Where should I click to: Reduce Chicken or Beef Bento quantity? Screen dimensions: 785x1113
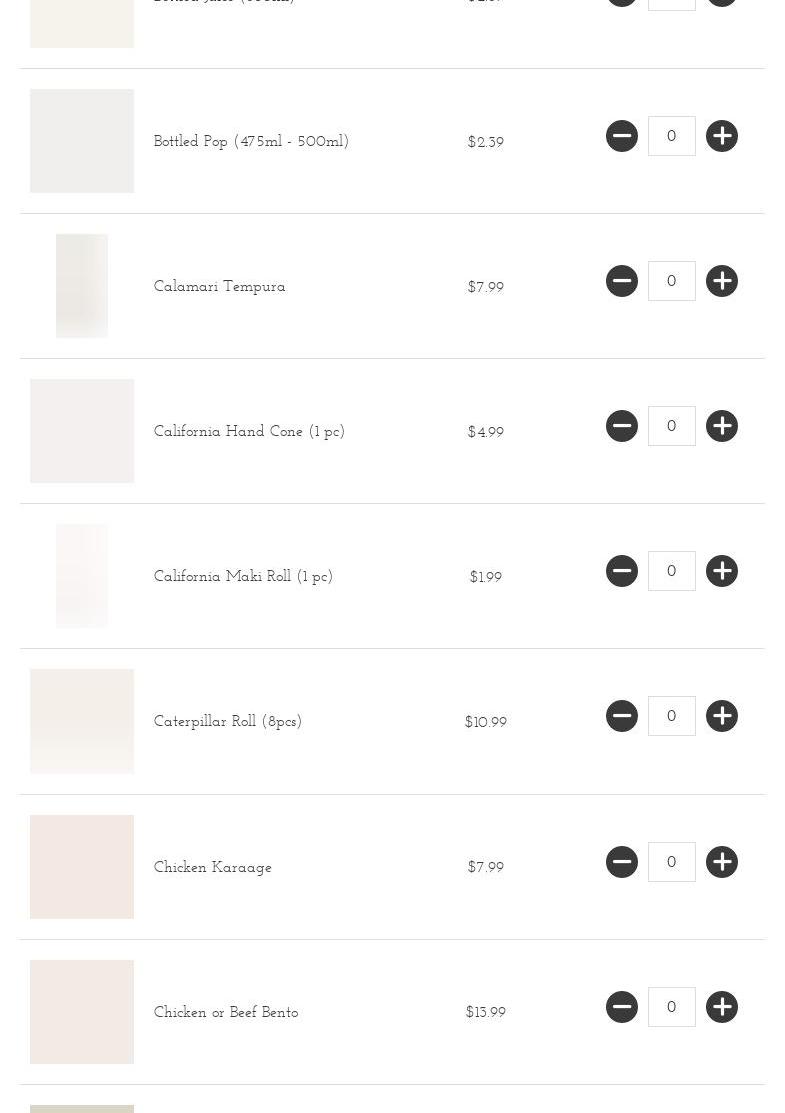click(x=622, y=1007)
